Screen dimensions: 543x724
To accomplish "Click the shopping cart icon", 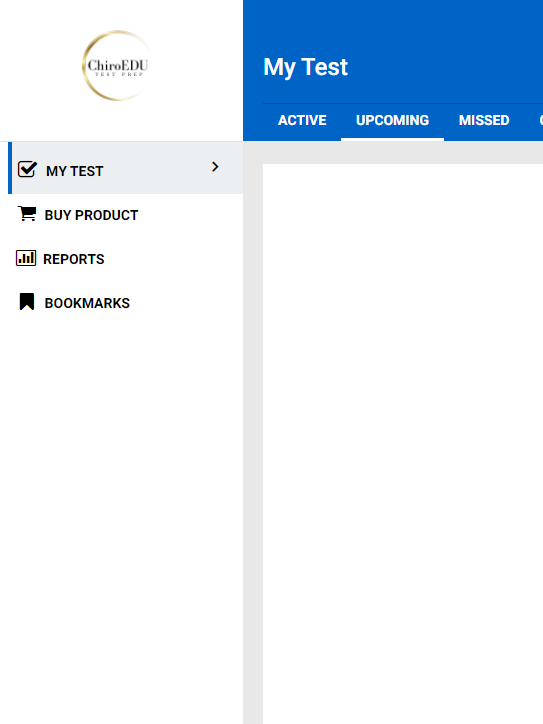I will coord(27,213).
